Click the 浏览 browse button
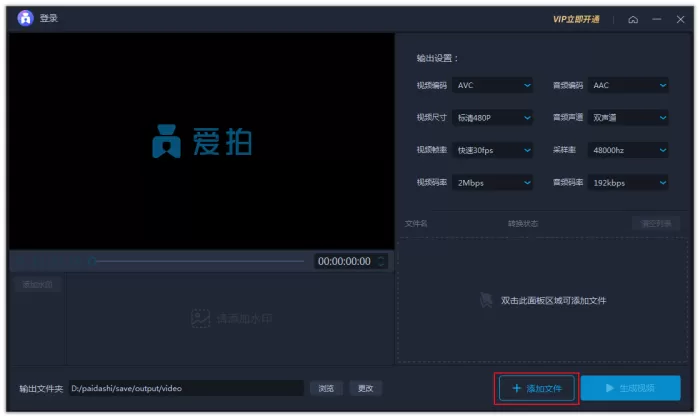The height and width of the screenshot is (418, 700). 326,389
